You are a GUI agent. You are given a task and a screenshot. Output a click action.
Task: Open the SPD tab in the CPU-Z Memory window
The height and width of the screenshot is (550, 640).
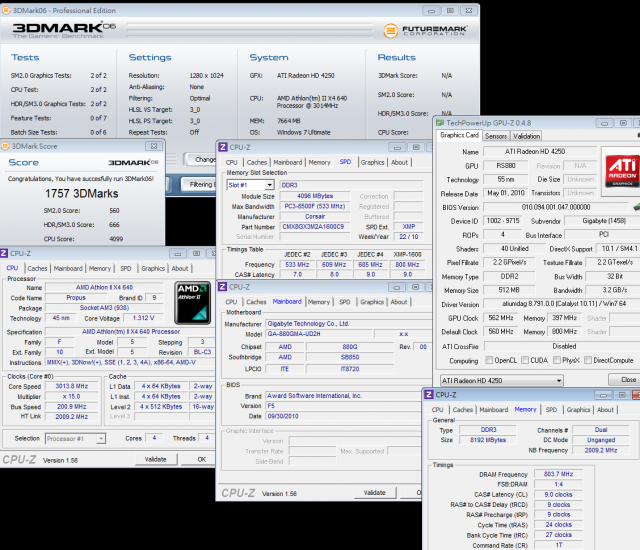[551, 409]
